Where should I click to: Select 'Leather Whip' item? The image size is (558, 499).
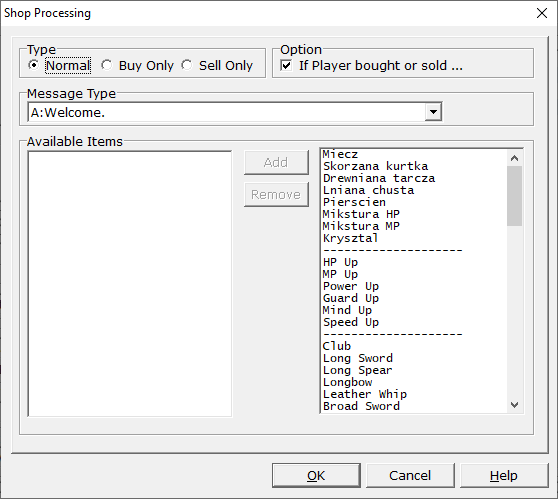click(x=414, y=394)
